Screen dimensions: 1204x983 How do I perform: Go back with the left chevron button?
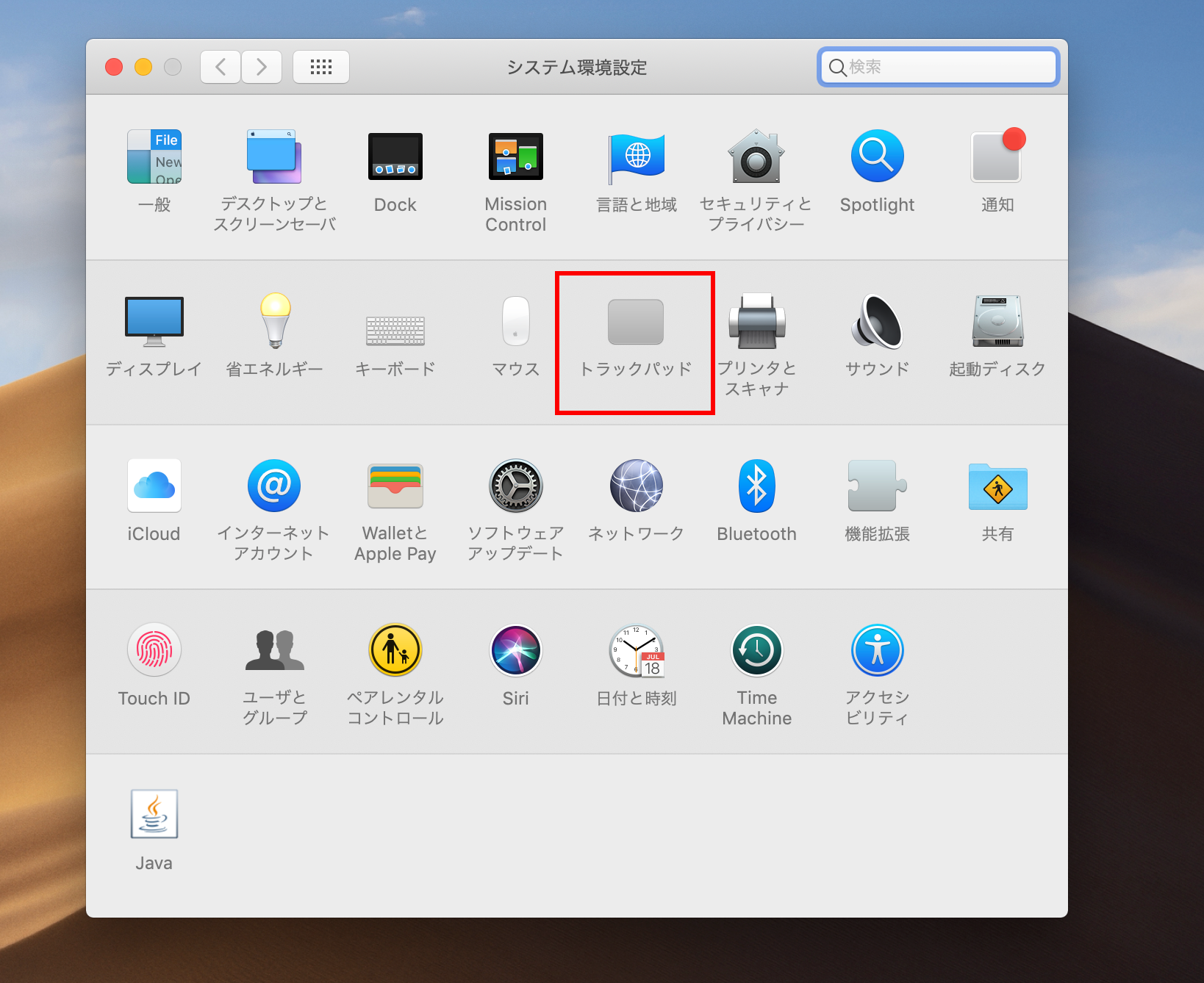(221, 67)
